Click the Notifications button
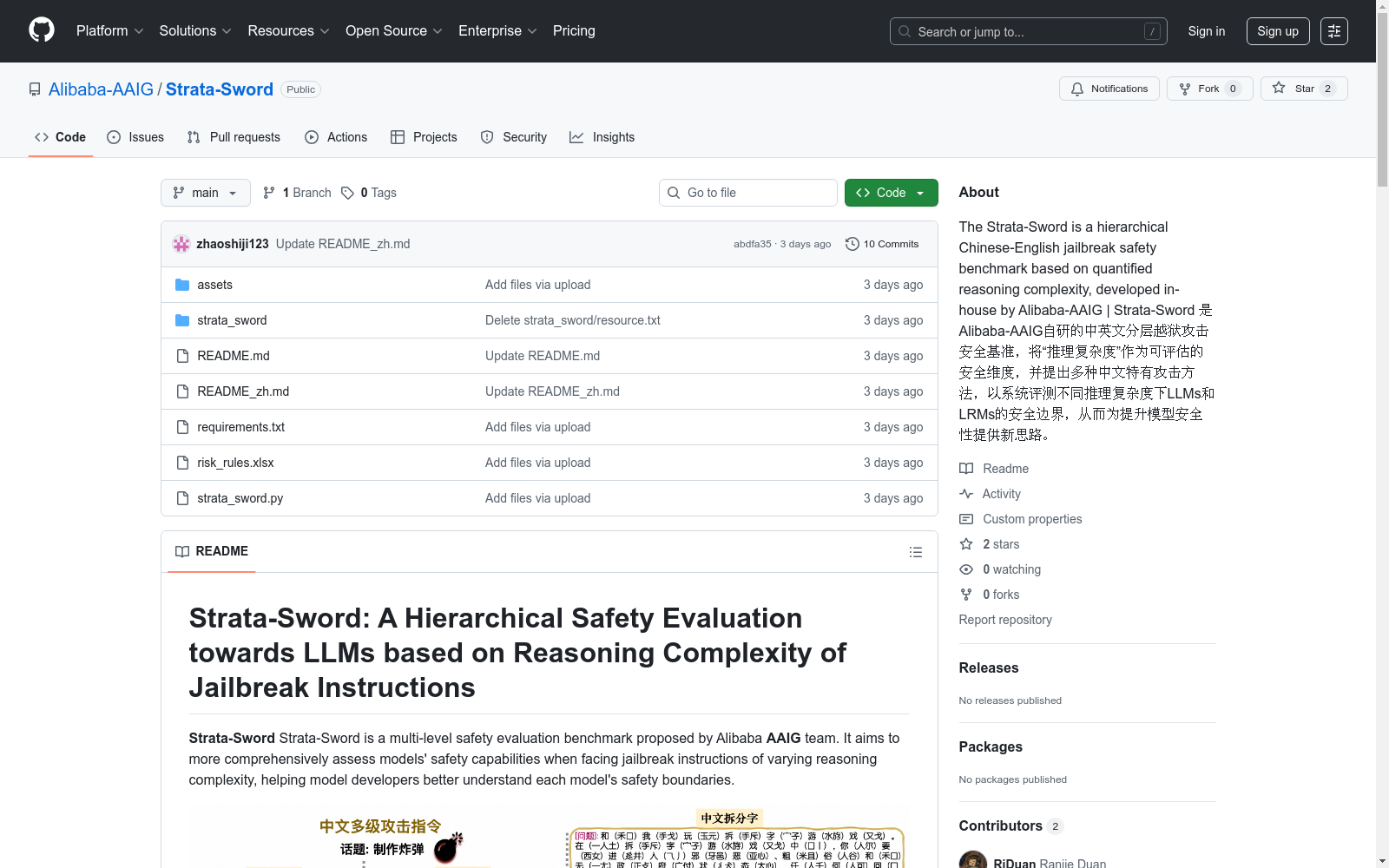Screen dimensions: 1389x868 pos(1109,89)
